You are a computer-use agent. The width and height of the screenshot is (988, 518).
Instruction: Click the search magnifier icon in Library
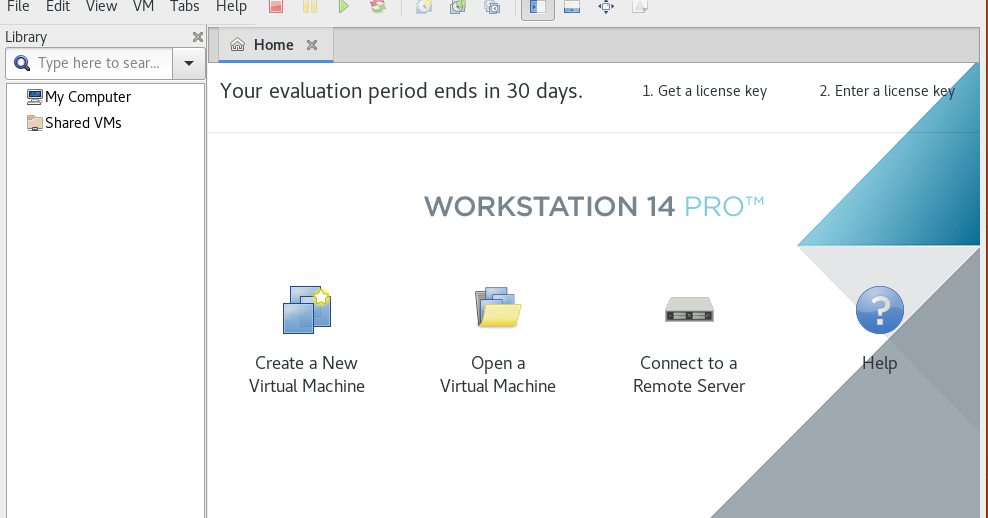point(22,63)
